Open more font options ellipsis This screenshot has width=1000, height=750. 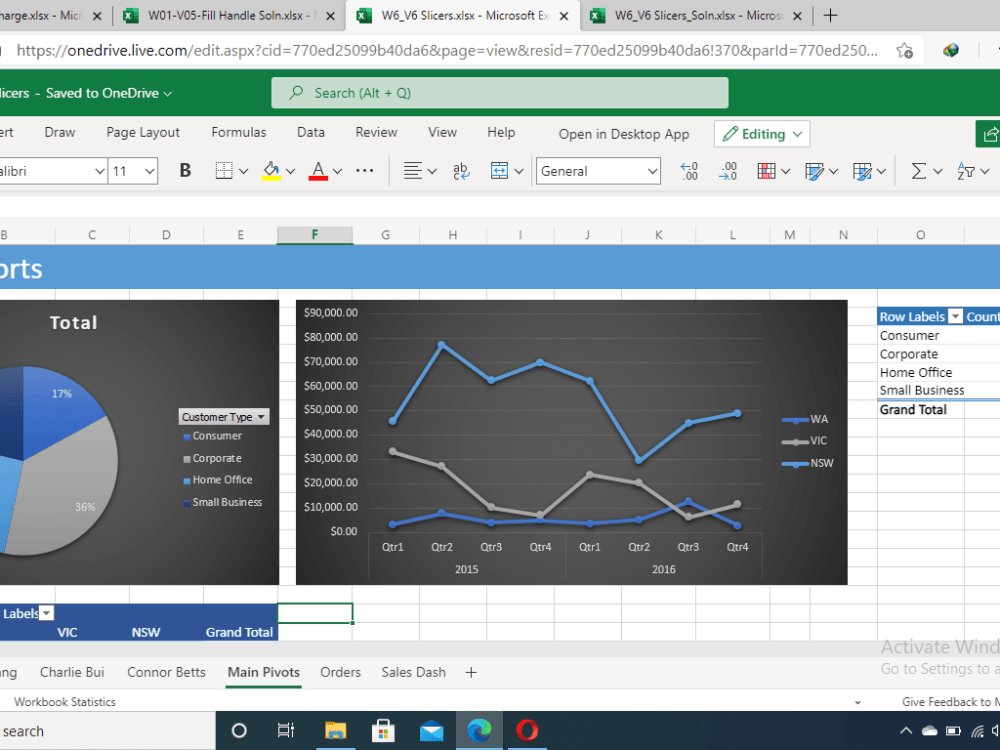click(364, 171)
